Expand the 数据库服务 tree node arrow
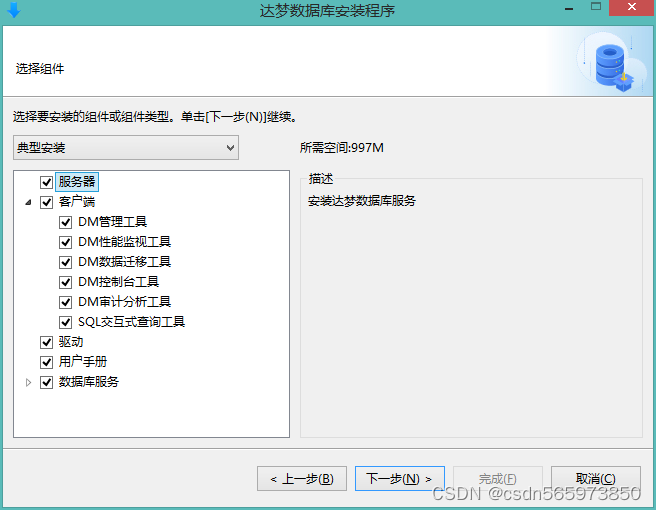 tap(28, 382)
